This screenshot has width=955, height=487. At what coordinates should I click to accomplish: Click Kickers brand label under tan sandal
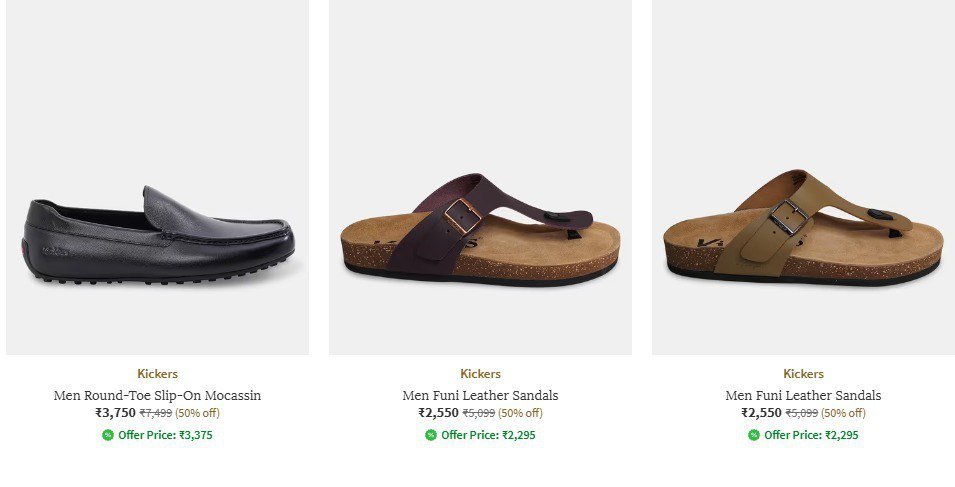point(803,374)
